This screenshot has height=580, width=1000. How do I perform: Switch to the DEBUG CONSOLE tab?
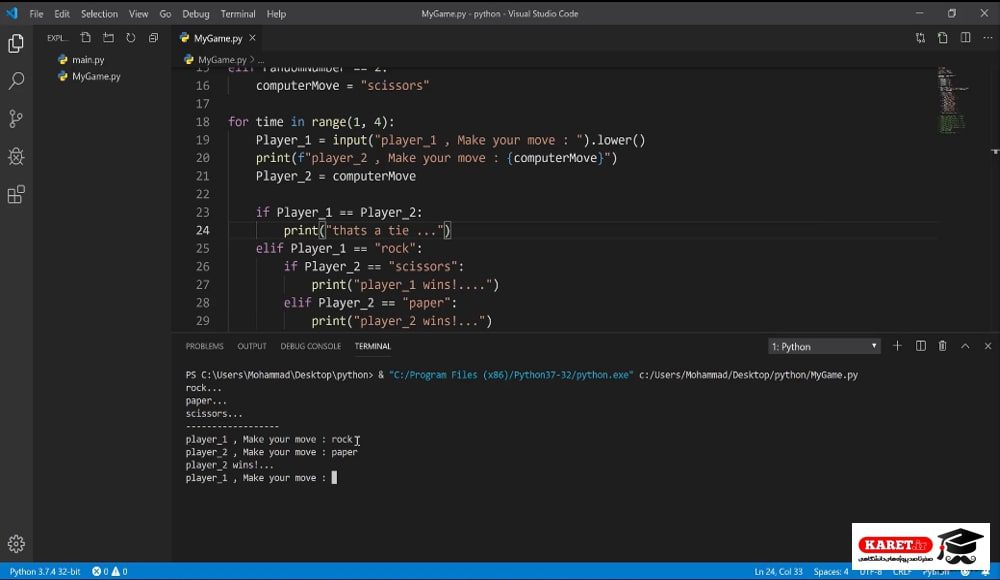tap(311, 346)
